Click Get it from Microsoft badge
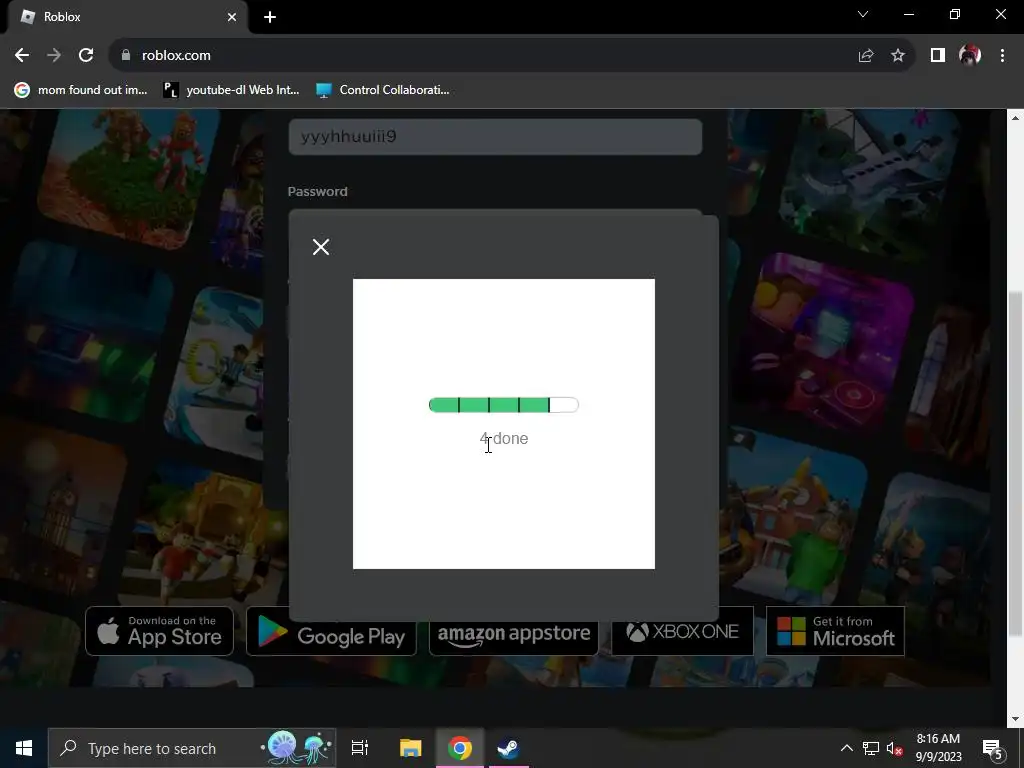Image resolution: width=1024 pixels, height=768 pixels. tap(835, 631)
